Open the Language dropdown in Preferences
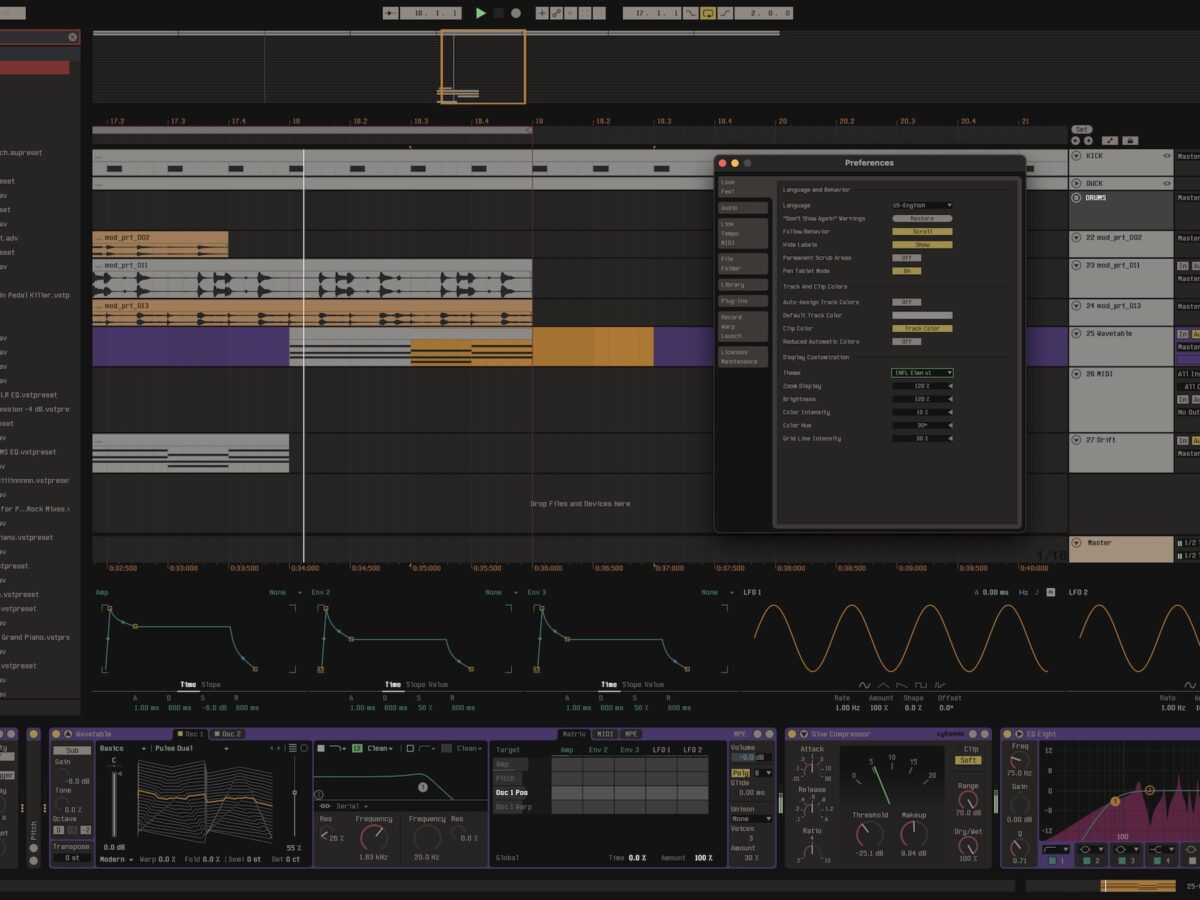The width and height of the screenshot is (1200, 900). coord(921,205)
